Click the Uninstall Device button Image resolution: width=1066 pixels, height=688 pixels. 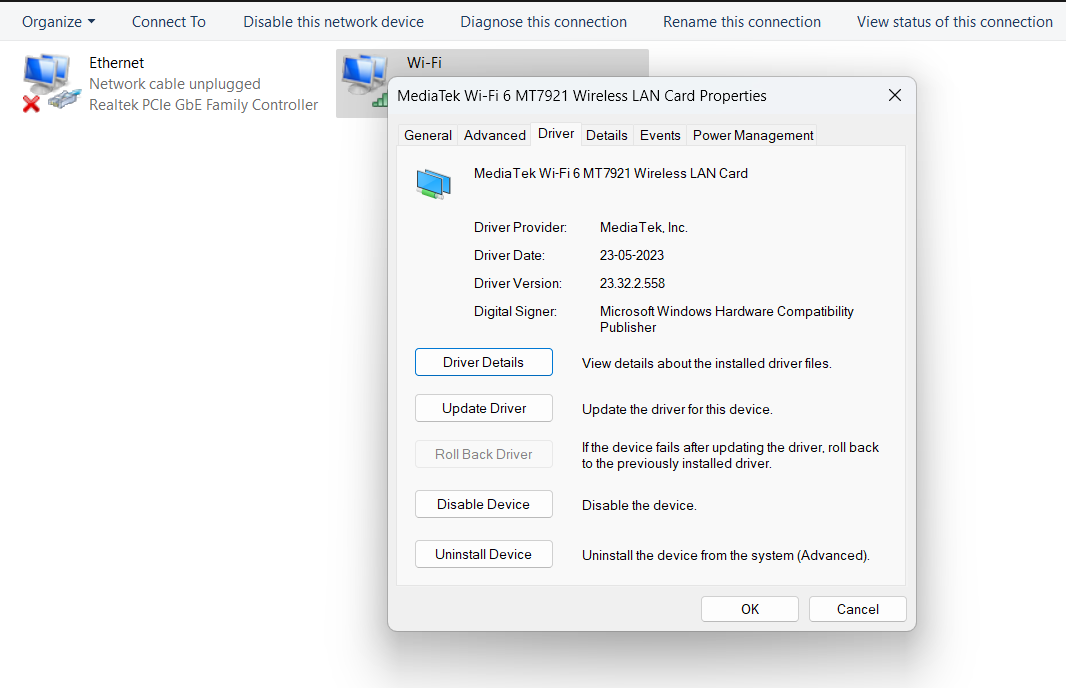pyautogui.click(x=483, y=554)
